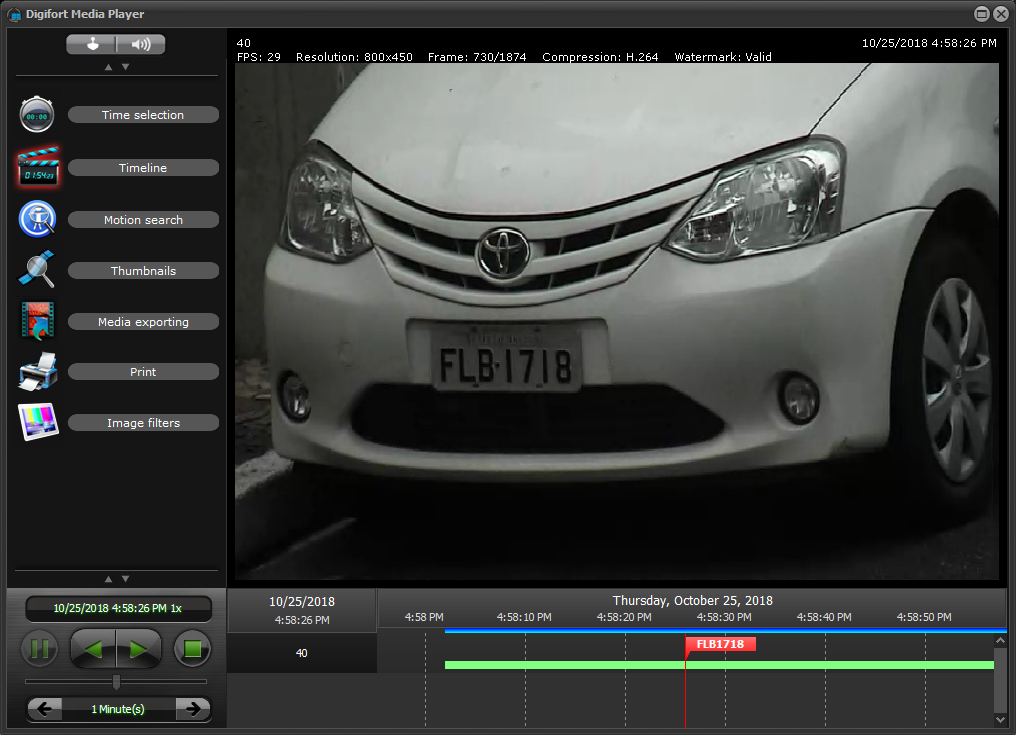Open Media exporting options
The width and height of the screenshot is (1016, 735).
point(143,322)
